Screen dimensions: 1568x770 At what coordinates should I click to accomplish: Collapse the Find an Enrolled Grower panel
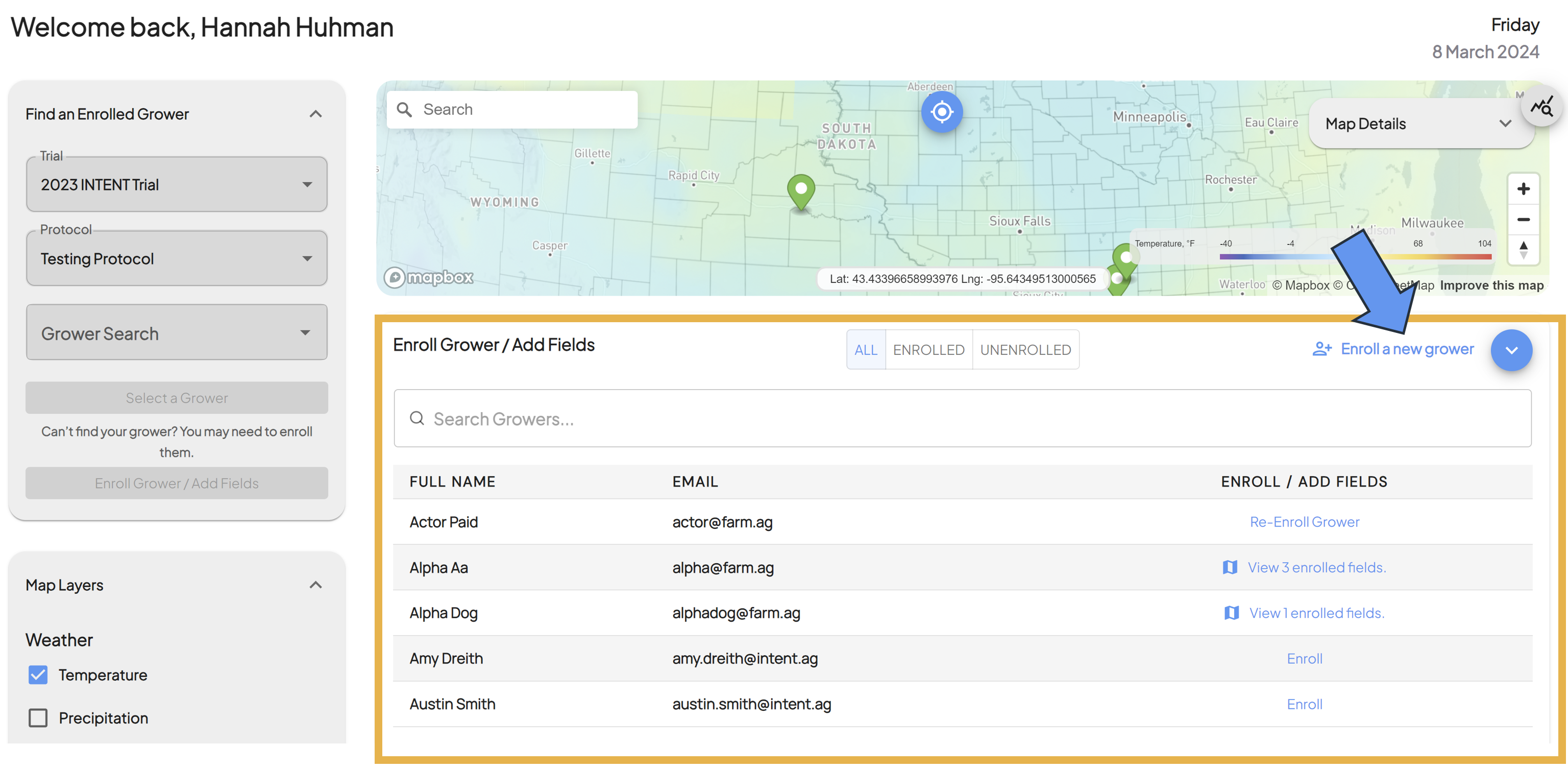pyautogui.click(x=315, y=114)
